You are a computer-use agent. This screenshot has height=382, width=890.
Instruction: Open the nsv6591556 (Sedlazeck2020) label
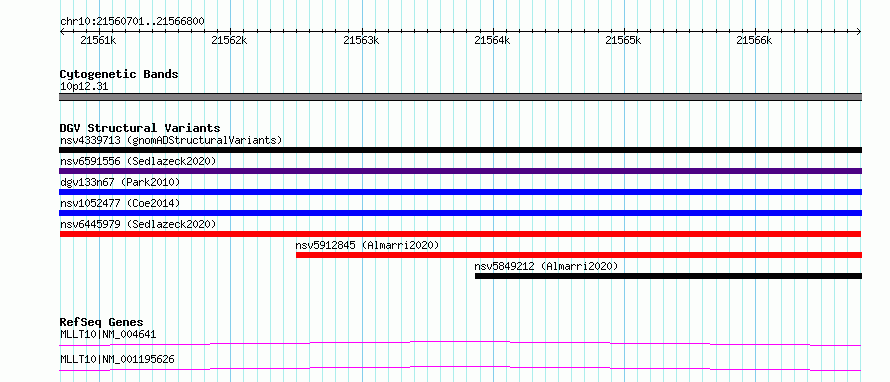[x=138, y=161]
